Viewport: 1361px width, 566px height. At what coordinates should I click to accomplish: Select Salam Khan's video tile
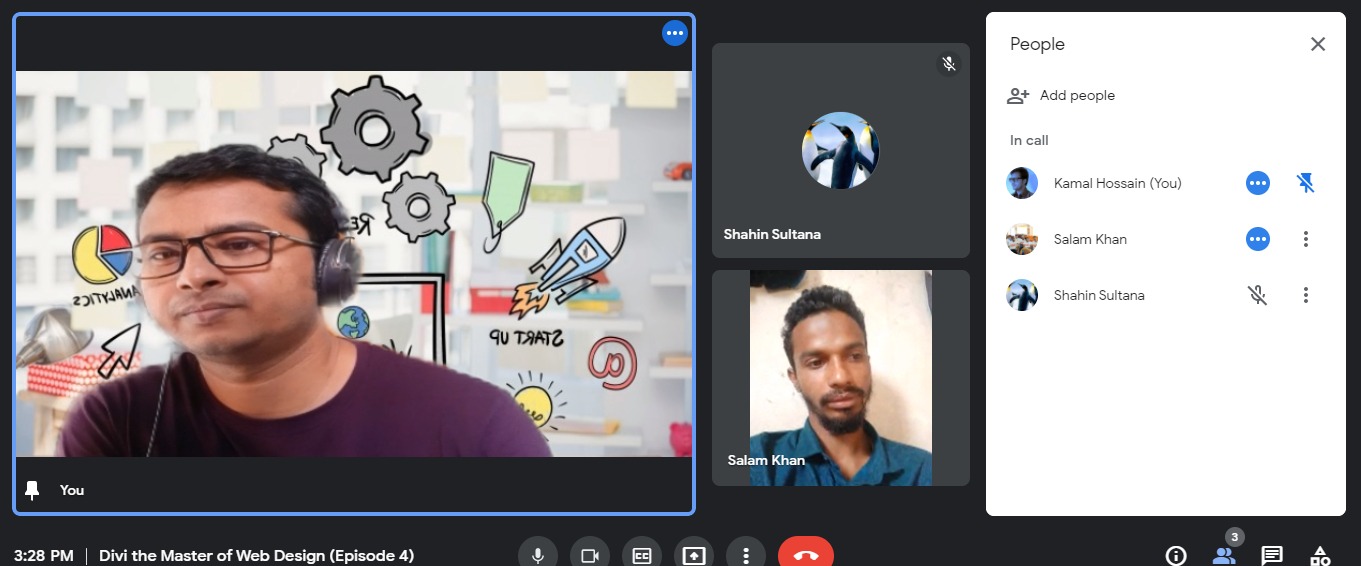click(x=840, y=378)
